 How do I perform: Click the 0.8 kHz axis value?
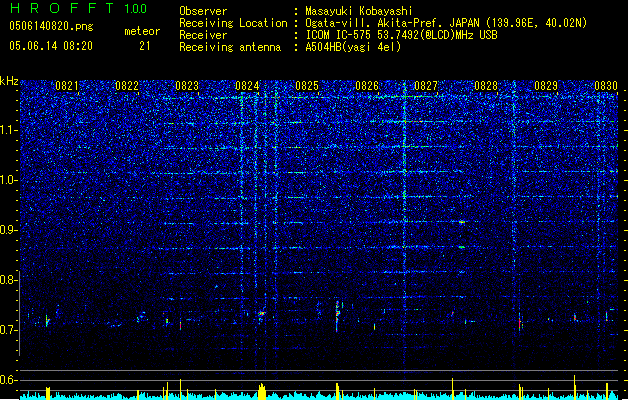9,280
